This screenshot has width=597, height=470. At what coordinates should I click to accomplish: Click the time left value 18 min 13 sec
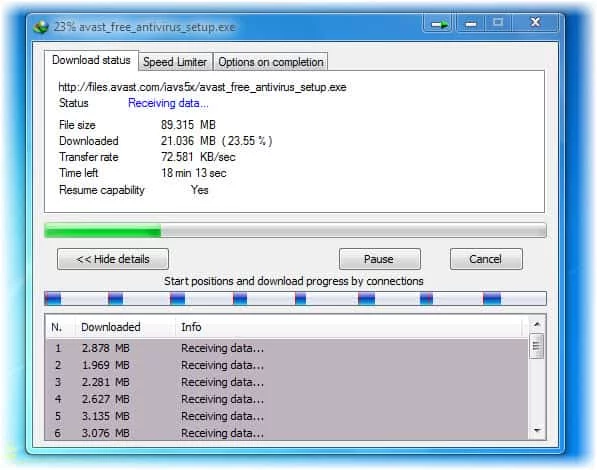click(193, 173)
